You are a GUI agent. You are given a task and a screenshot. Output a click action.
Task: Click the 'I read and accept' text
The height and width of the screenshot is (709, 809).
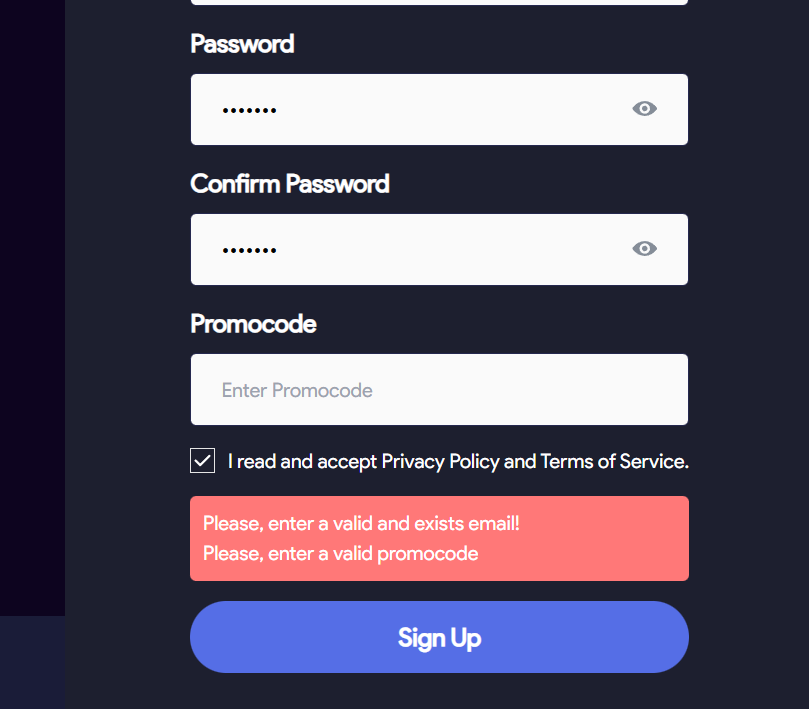coord(303,461)
